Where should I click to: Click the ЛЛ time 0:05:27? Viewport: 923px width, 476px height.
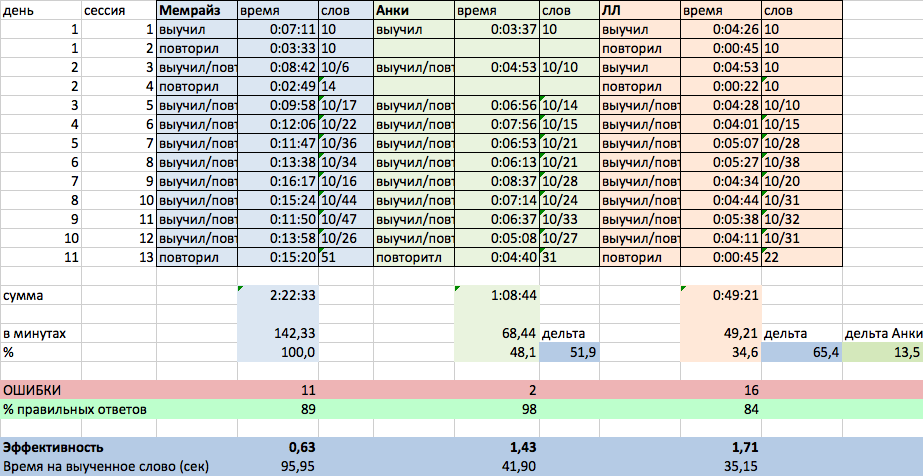[x=721, y=162]
